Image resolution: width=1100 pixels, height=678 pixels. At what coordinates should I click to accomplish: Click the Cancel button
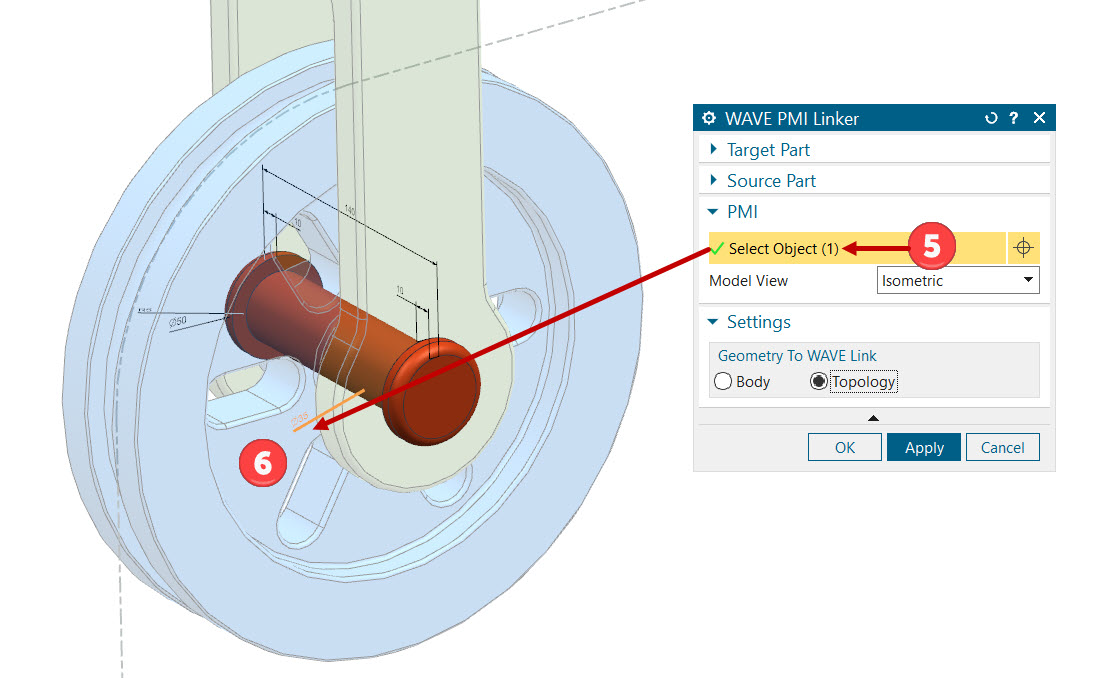click(1002, 447)
